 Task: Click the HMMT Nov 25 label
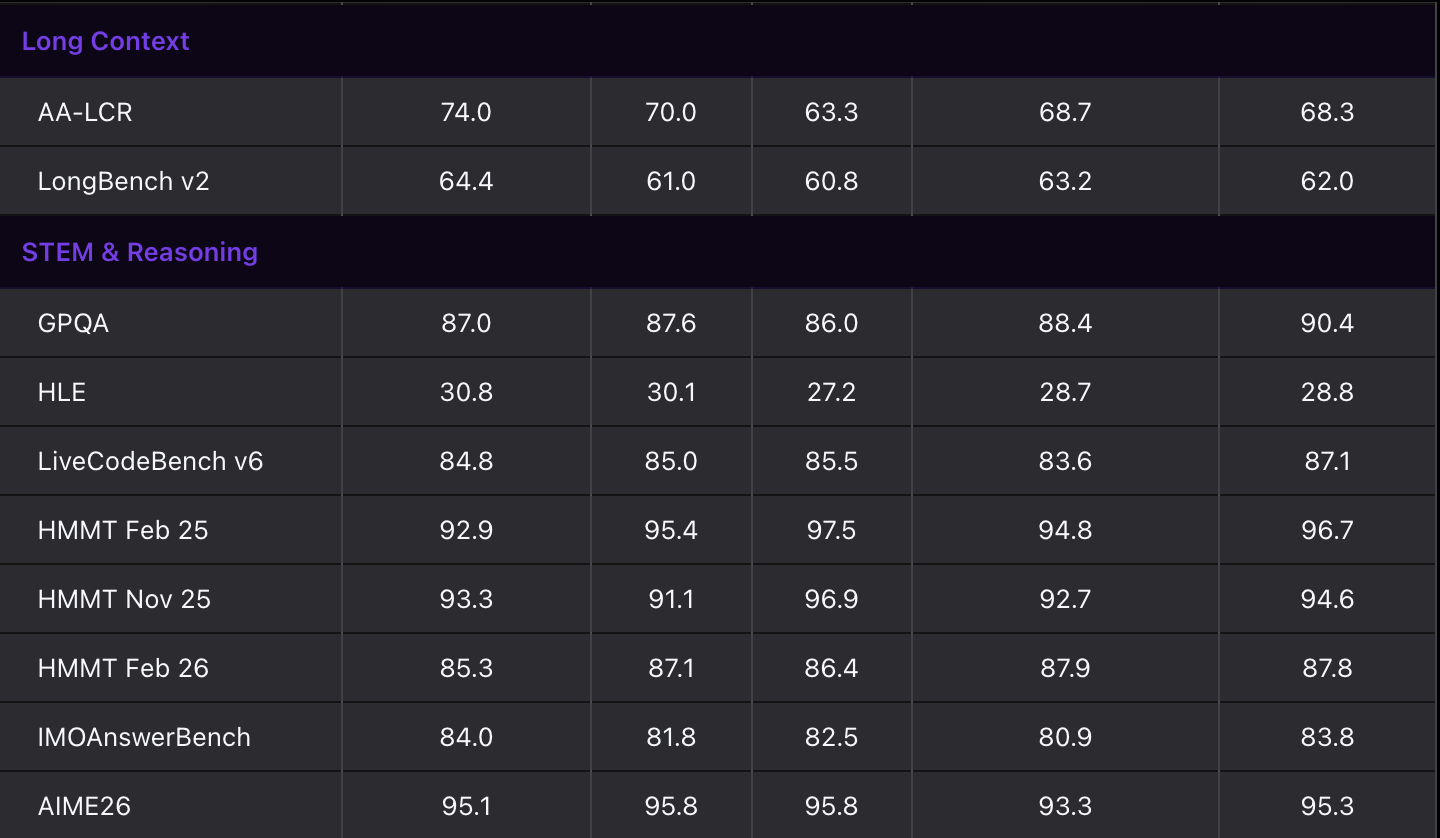(x=124, y=599)
